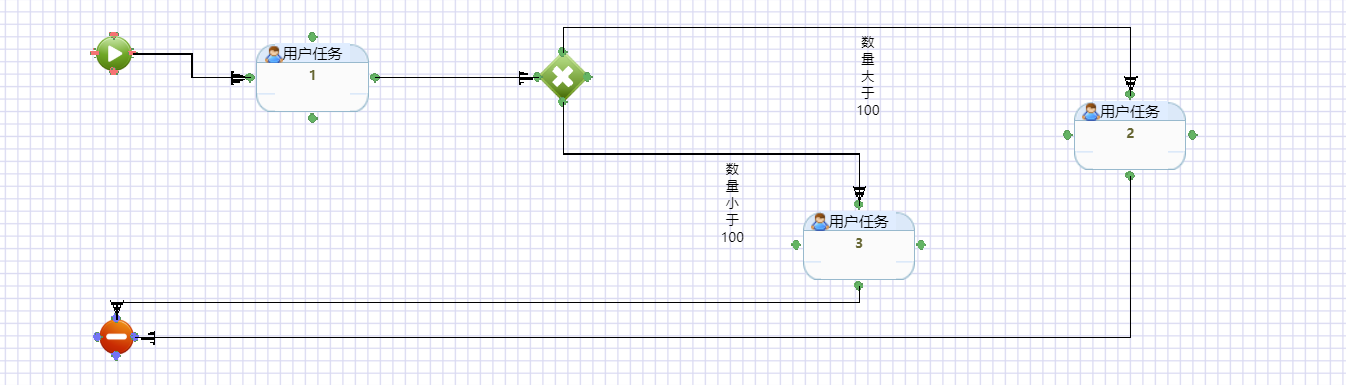This screenshot has height=385, width=1346.
Task: Click left connection point of user task 2
Action: click(1067, 134)
